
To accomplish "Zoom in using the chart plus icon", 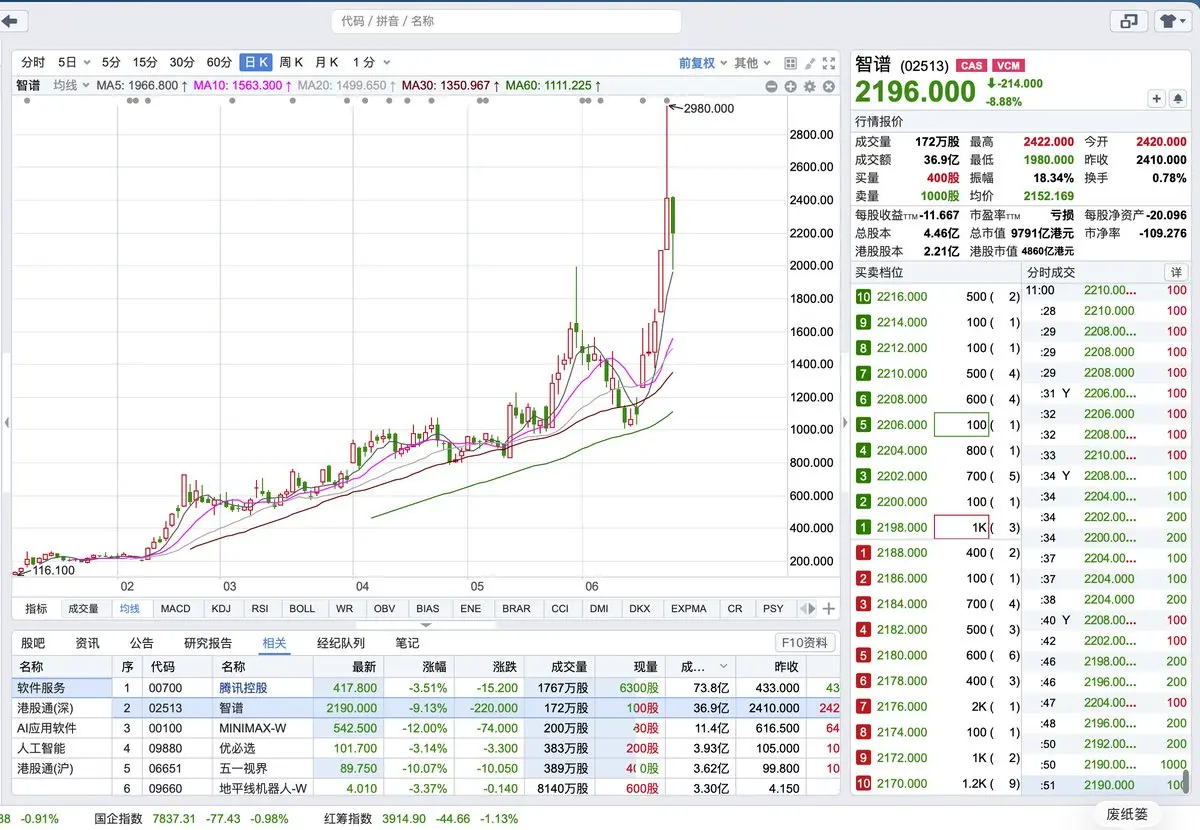I will click(790, 87).
